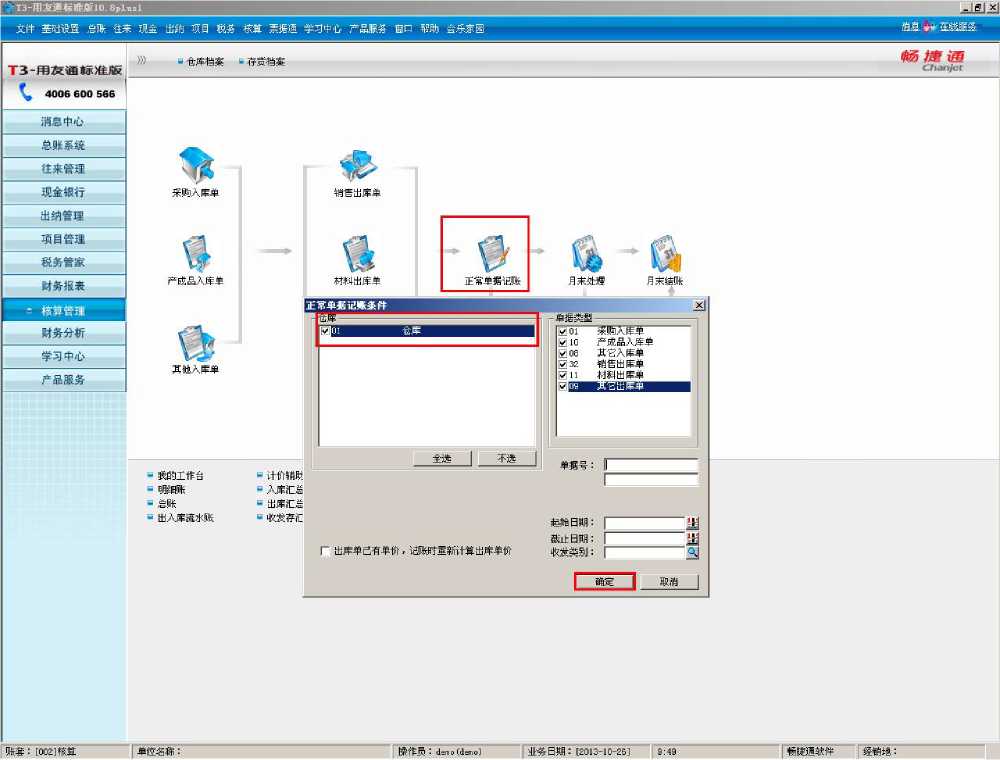Confirm the dialog with 确定

click(x=605, y=581)
